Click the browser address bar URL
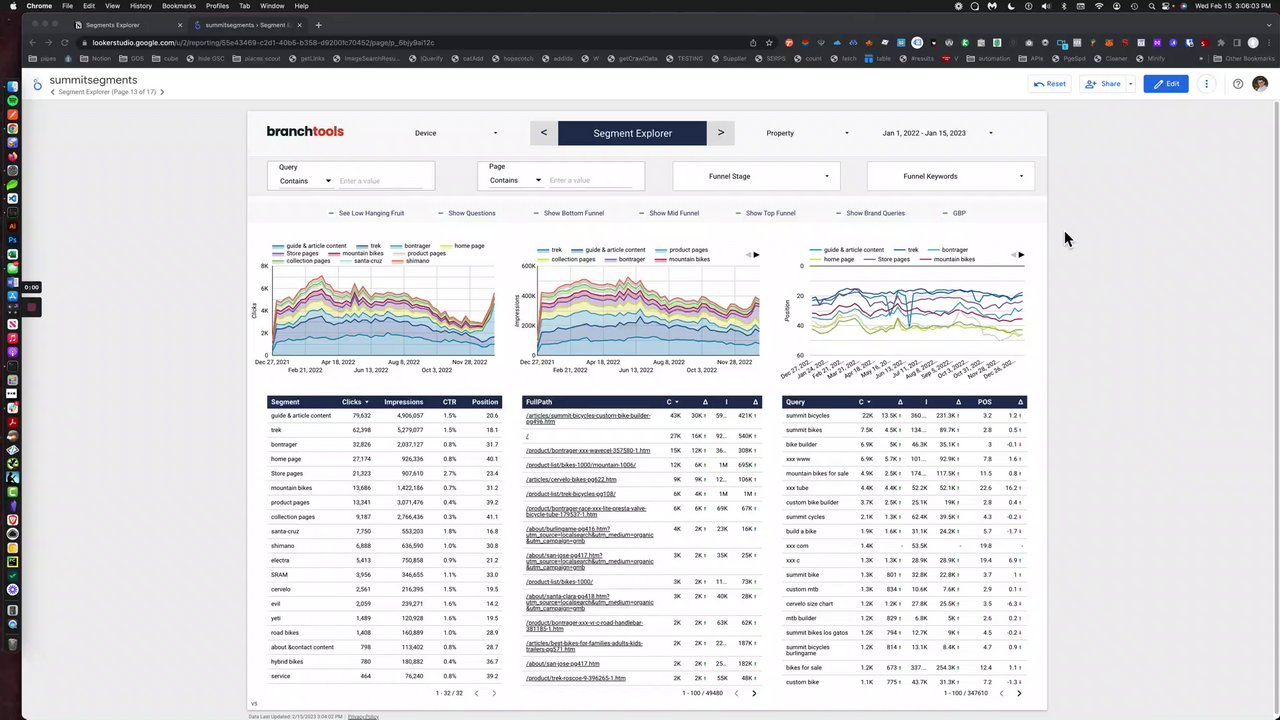Screen dimensions: 1280x720 [x=263, y=43]
